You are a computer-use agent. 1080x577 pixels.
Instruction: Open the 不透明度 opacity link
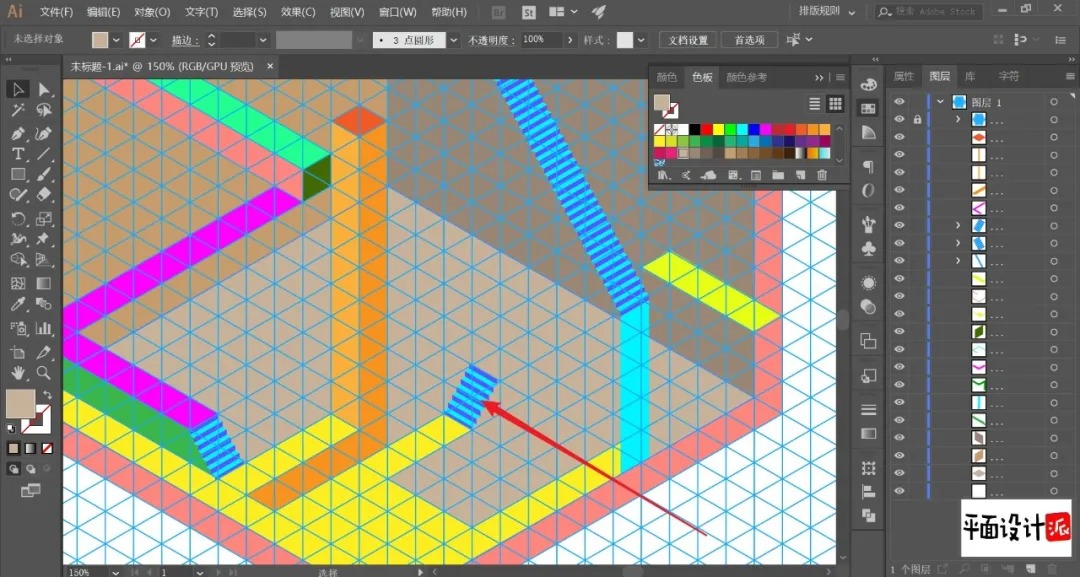coord(491,41)
